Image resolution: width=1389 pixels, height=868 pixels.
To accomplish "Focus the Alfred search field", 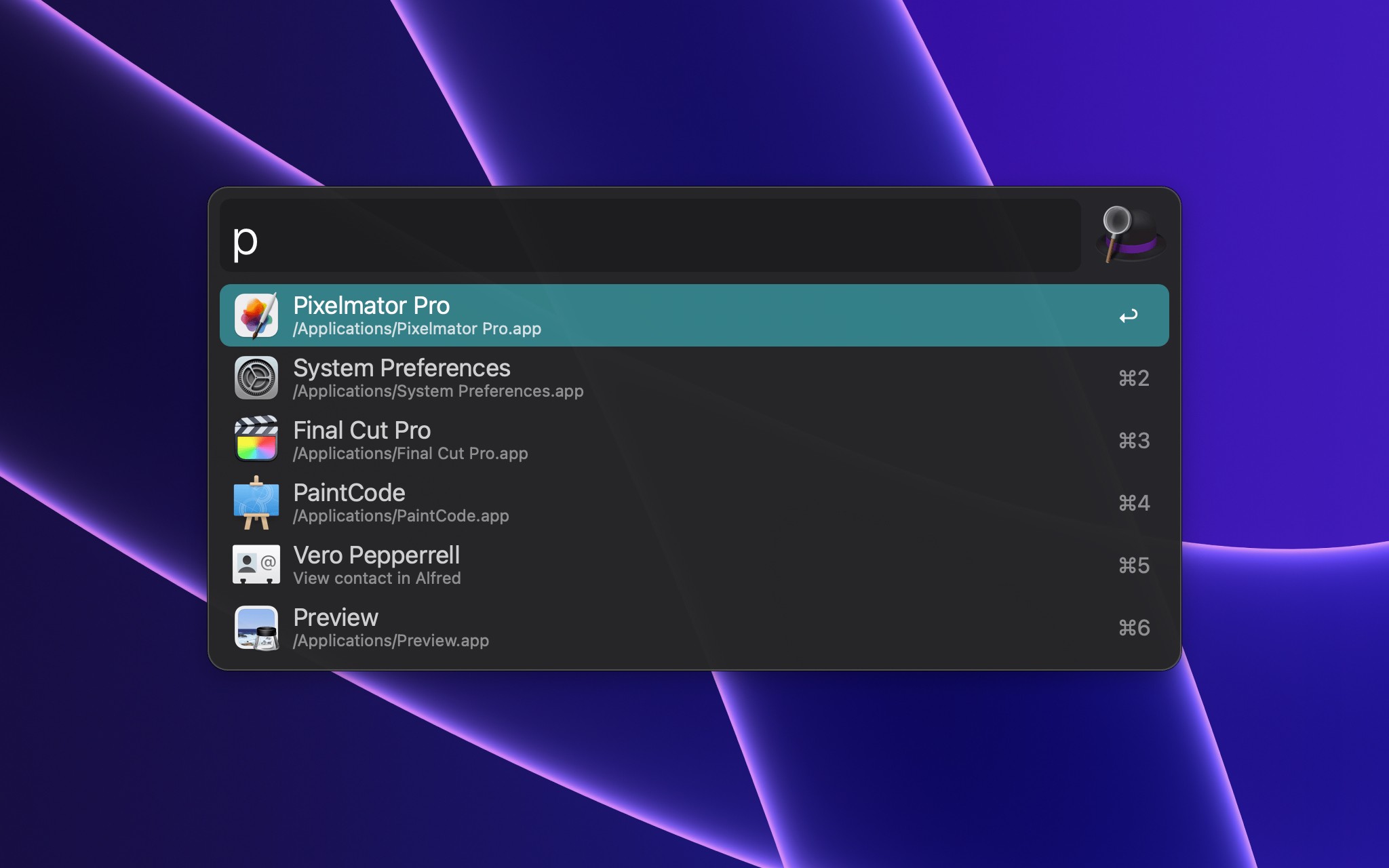I will point(650,235).
